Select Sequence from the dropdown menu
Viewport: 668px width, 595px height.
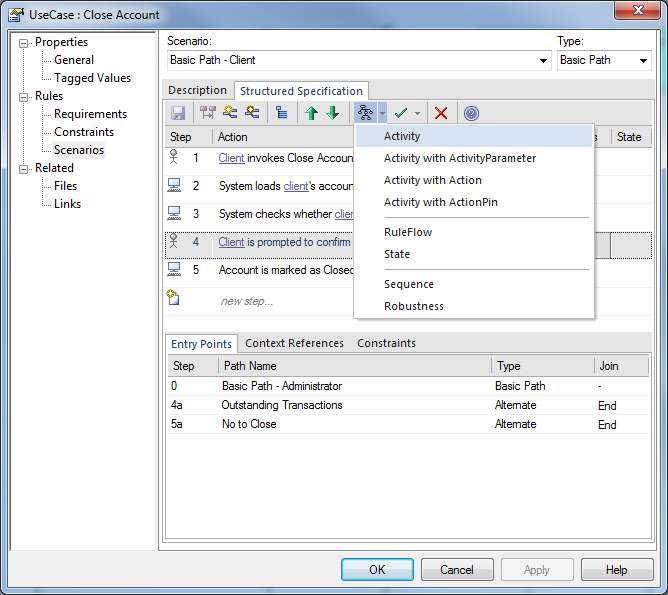pyautogui.click(x=408, y=284)
